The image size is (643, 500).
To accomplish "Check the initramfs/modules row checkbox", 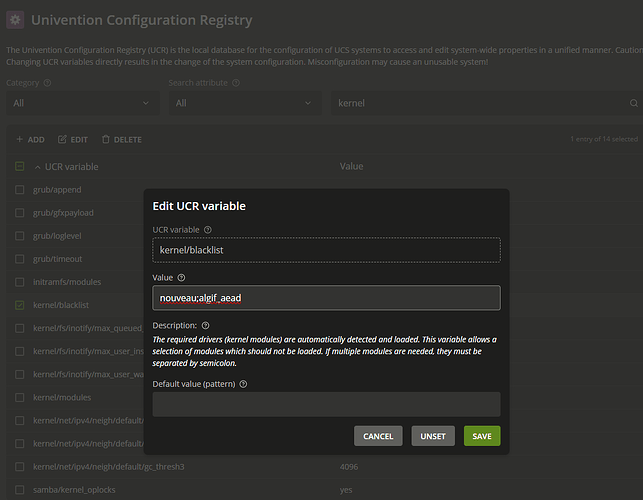I will (19, 282).
